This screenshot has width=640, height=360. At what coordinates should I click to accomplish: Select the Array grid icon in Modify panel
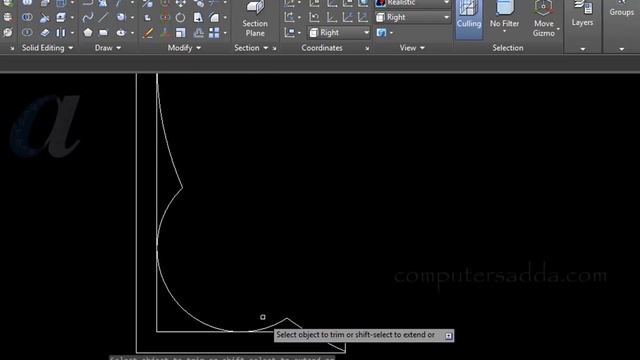[x=214, y=33]
